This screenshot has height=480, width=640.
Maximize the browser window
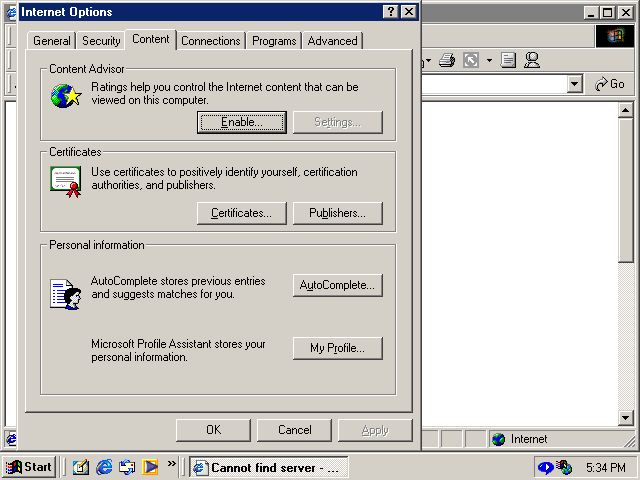click(x=608, y=13)
